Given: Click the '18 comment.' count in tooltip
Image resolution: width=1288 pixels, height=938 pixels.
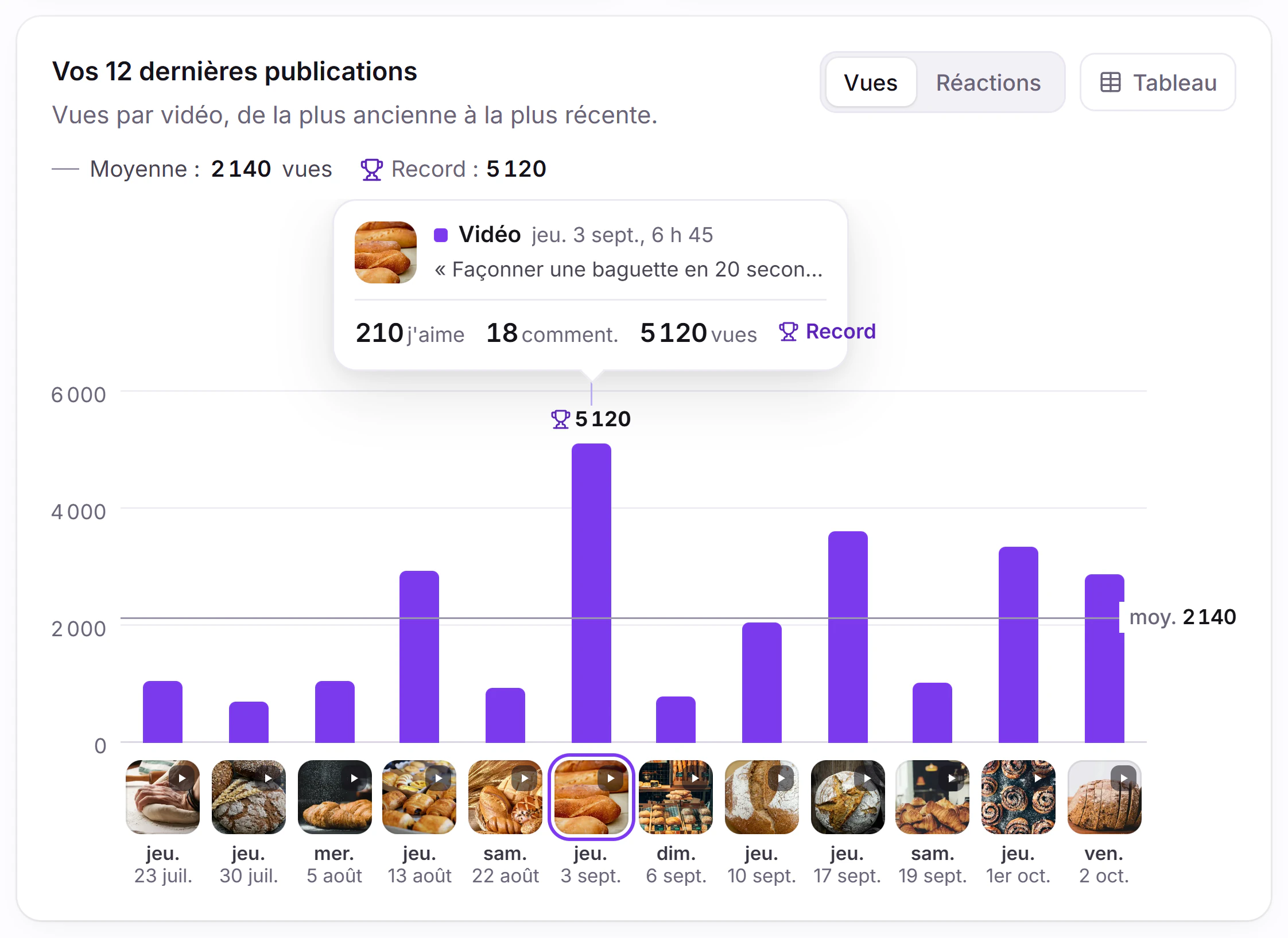Looking at the screenshot, I should [552, 333].
